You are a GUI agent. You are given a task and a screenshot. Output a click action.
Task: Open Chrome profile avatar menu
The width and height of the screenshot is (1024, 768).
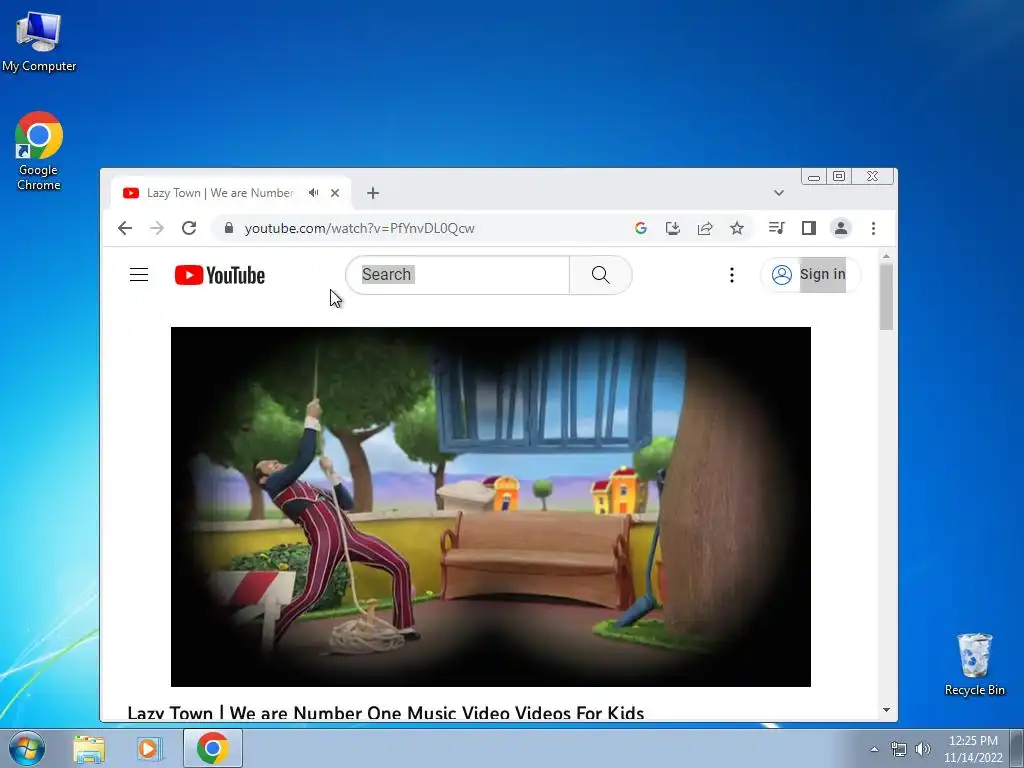click(x=840, y=228)
